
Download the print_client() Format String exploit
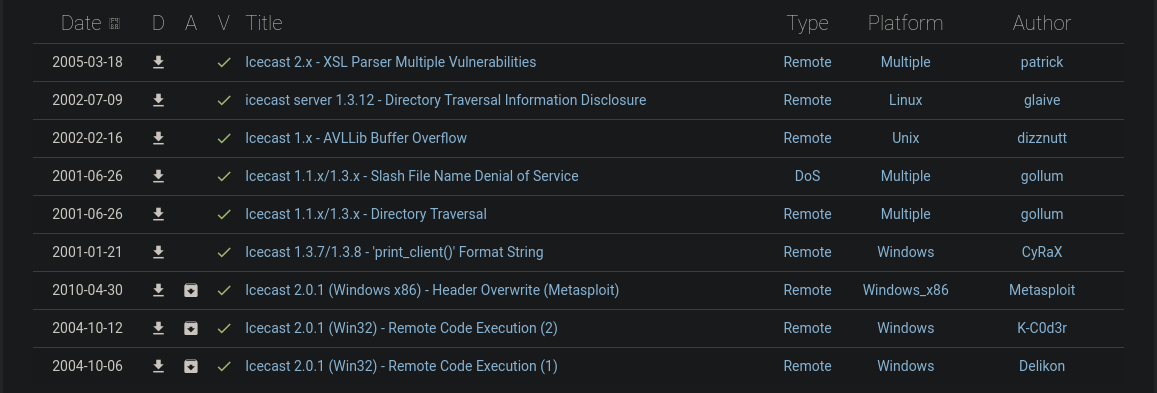tap(158, 252)
